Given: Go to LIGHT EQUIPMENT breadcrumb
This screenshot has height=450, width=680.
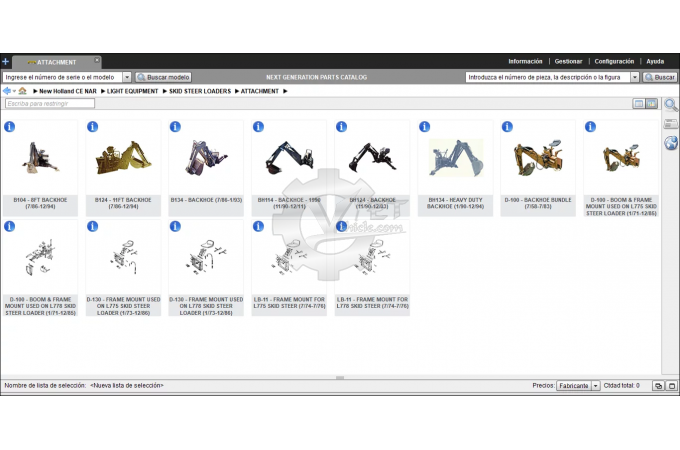Looking at the screenshot, I should (132, 91).
